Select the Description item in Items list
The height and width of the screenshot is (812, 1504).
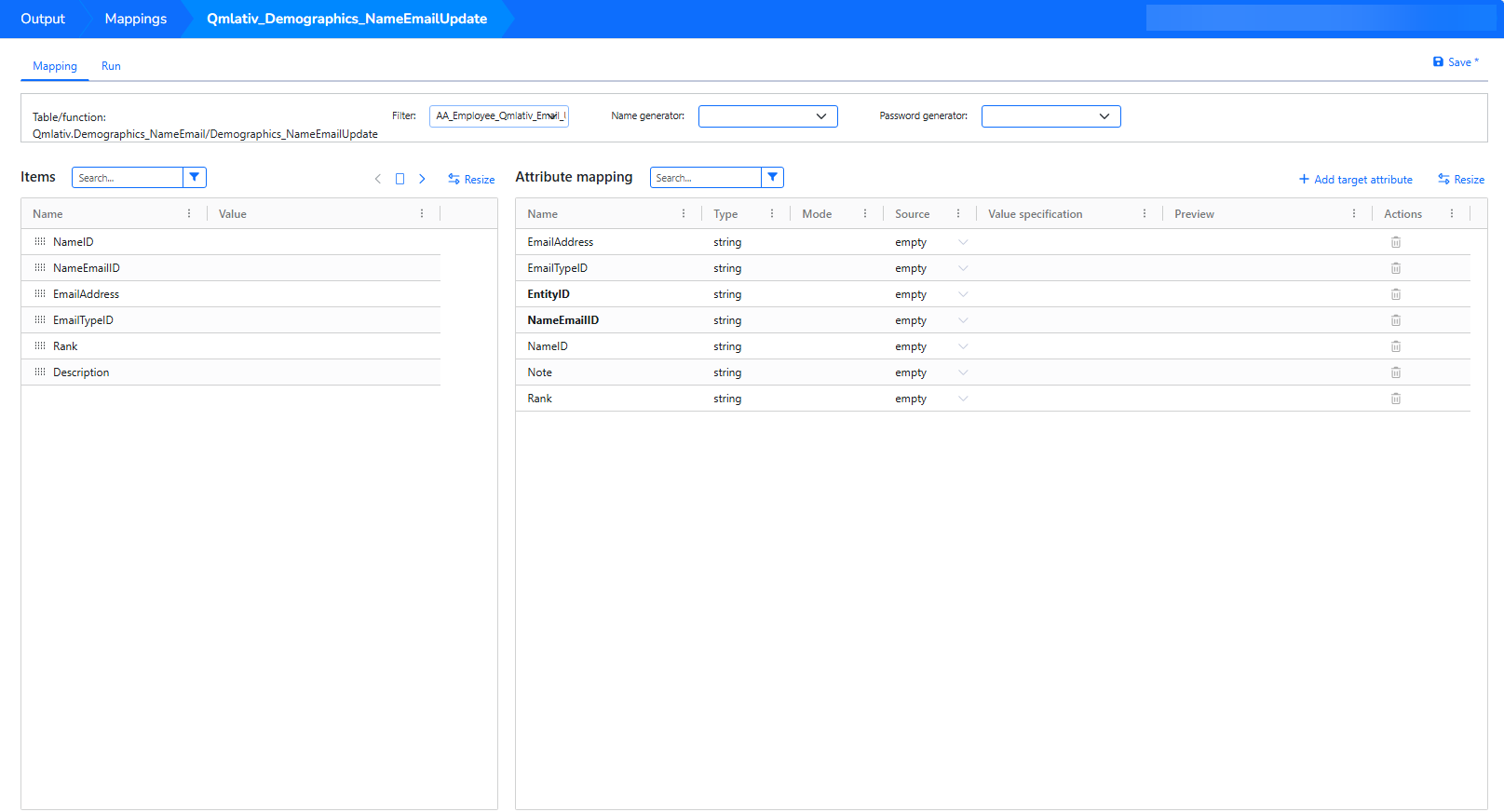pyautogui.click(x=231, y=372)
